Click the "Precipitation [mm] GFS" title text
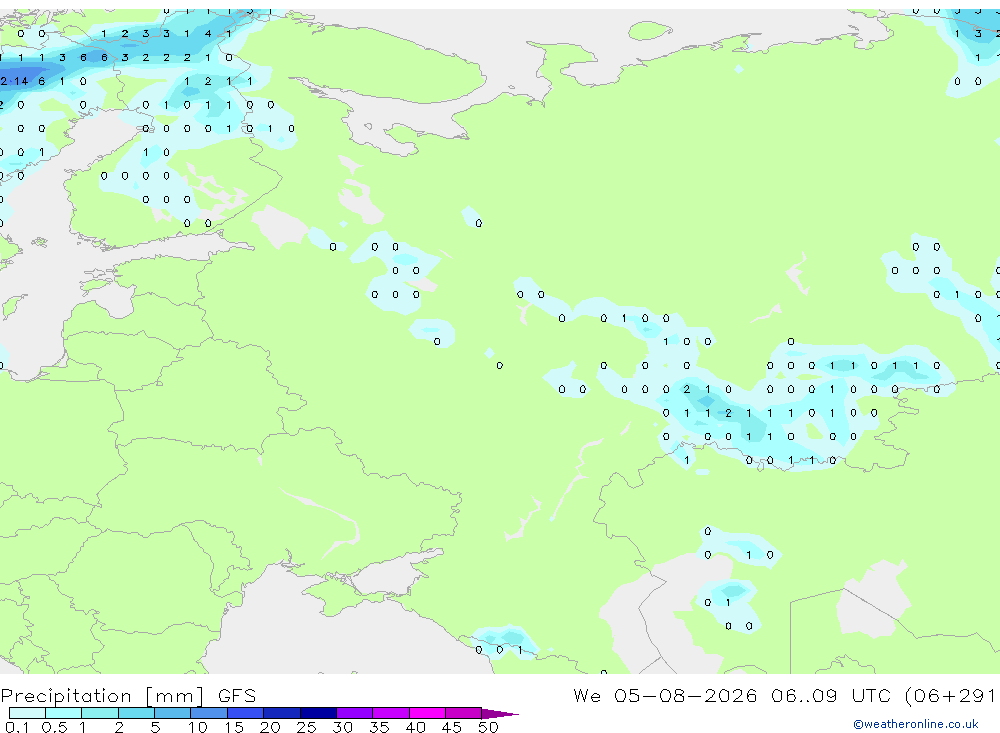Viewport: 1000px width, 733px height. point(128,695)
